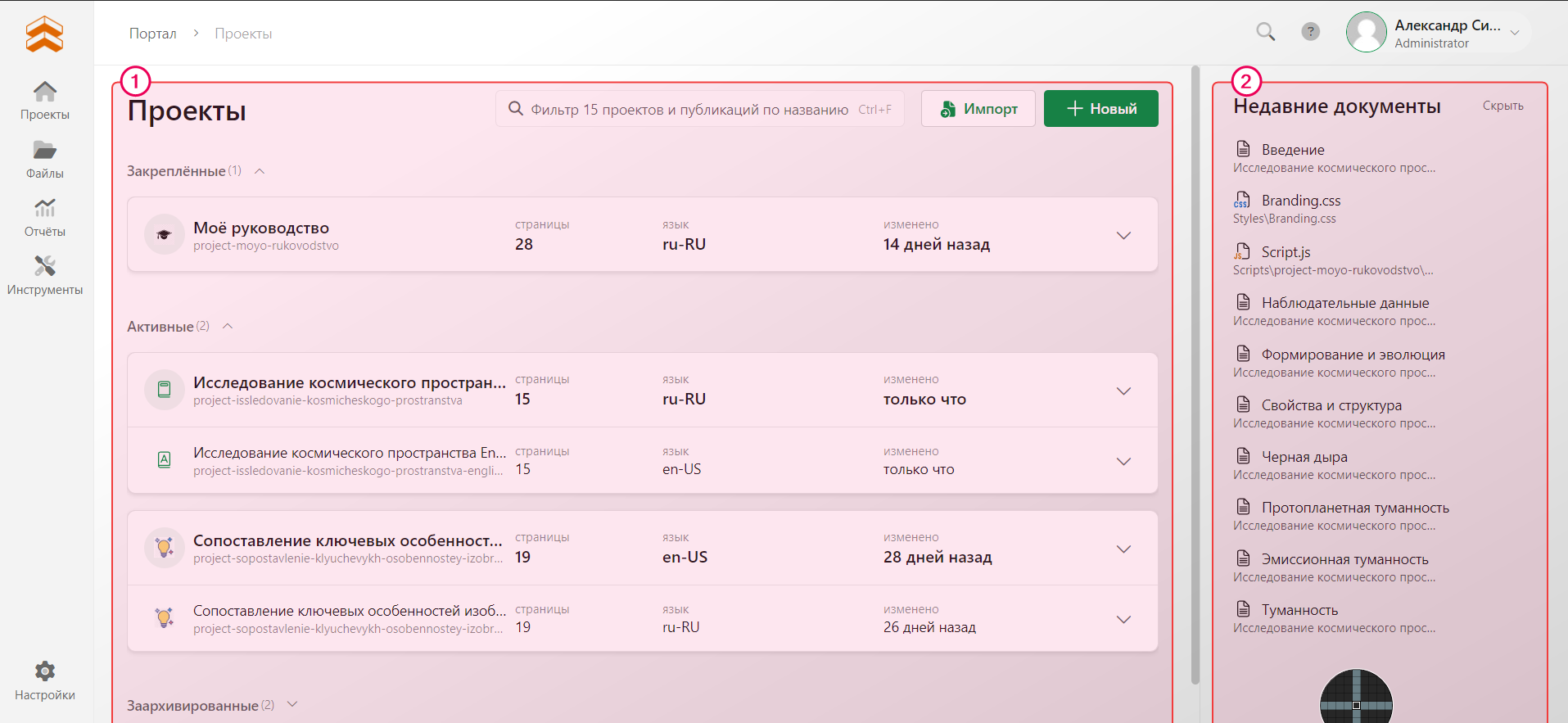The width and height of the screenshot is (1568, 723).
Task: Collapse the Закреплённые section
Action: 260,171
